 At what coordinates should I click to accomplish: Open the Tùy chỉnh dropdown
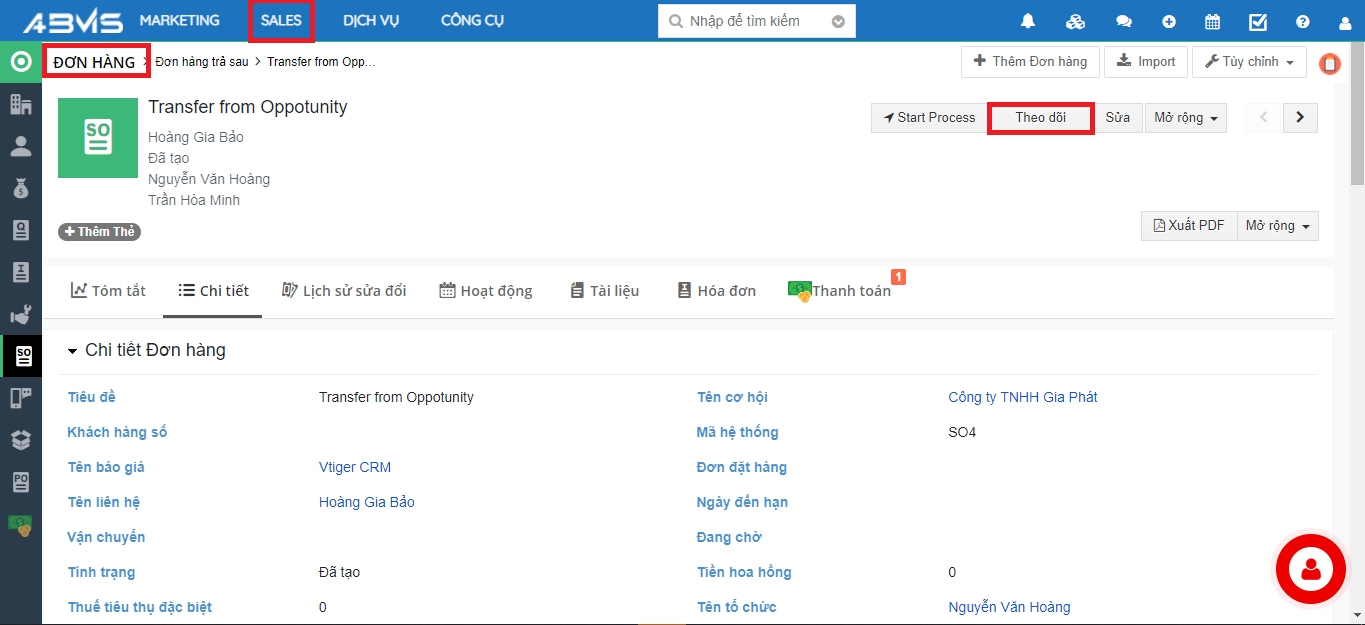(x=1249, y=62)
